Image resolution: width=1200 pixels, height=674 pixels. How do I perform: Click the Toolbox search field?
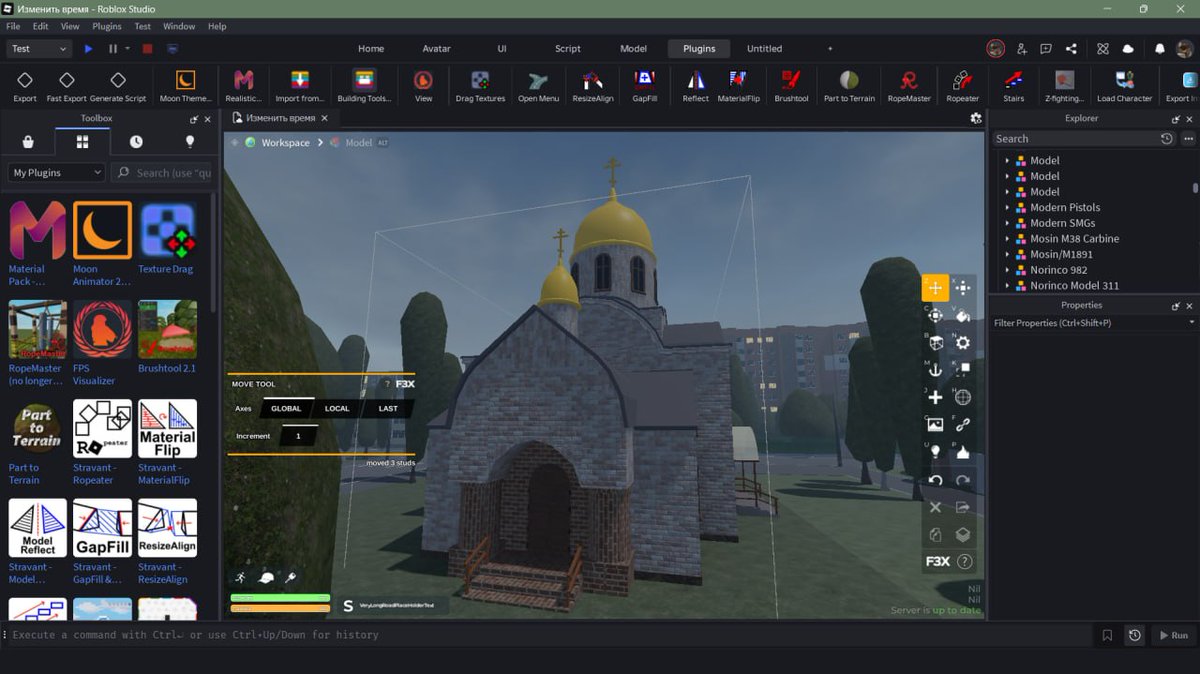[x=161, y=172]
